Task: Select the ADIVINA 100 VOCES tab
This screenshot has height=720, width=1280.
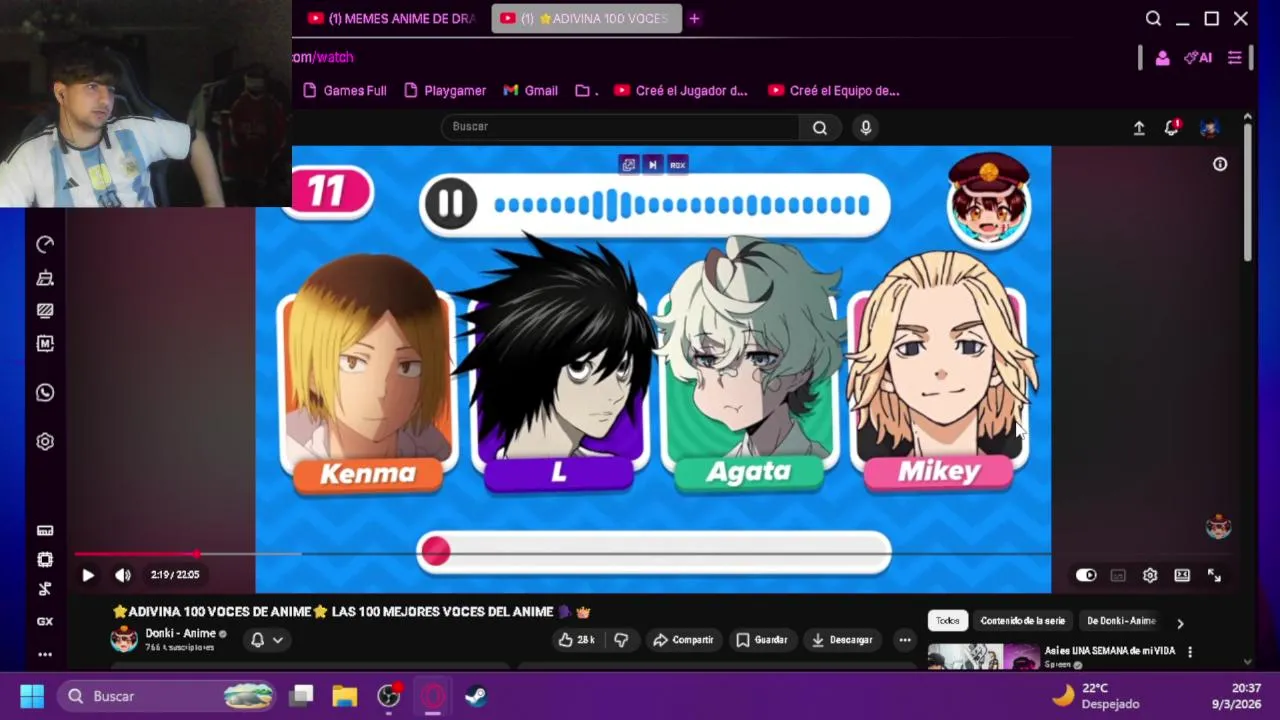Action: 586,18
